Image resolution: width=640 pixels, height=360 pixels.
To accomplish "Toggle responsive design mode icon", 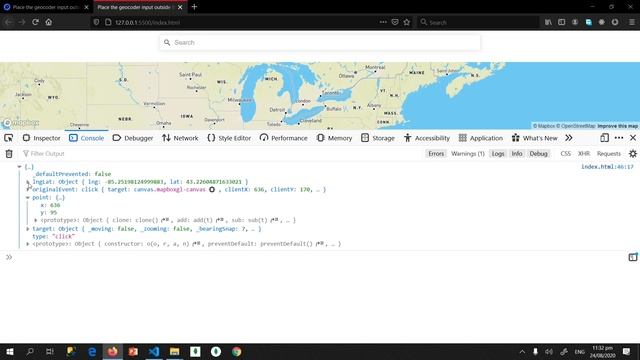I will (x=604, y=138).
